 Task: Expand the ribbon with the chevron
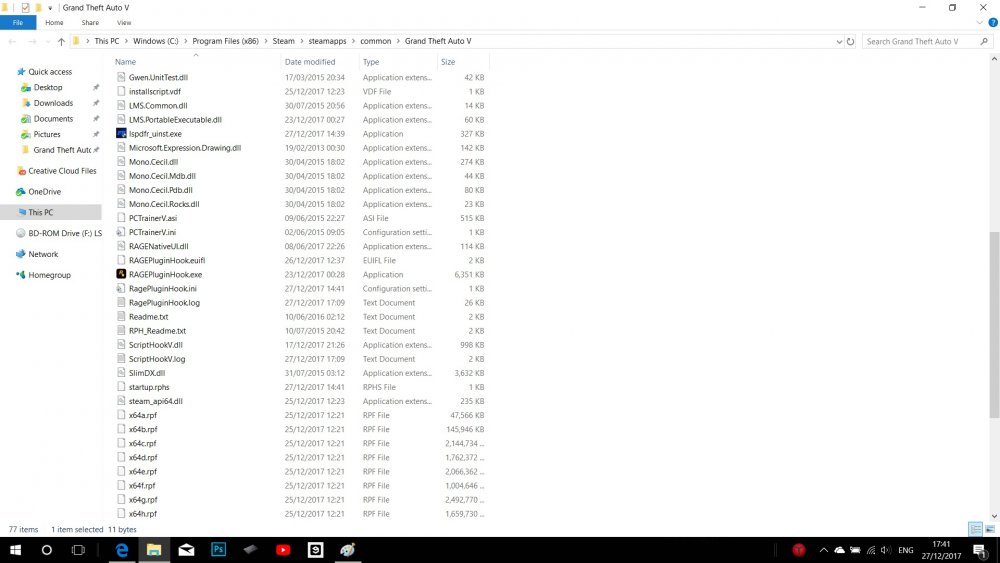point(980,22)
